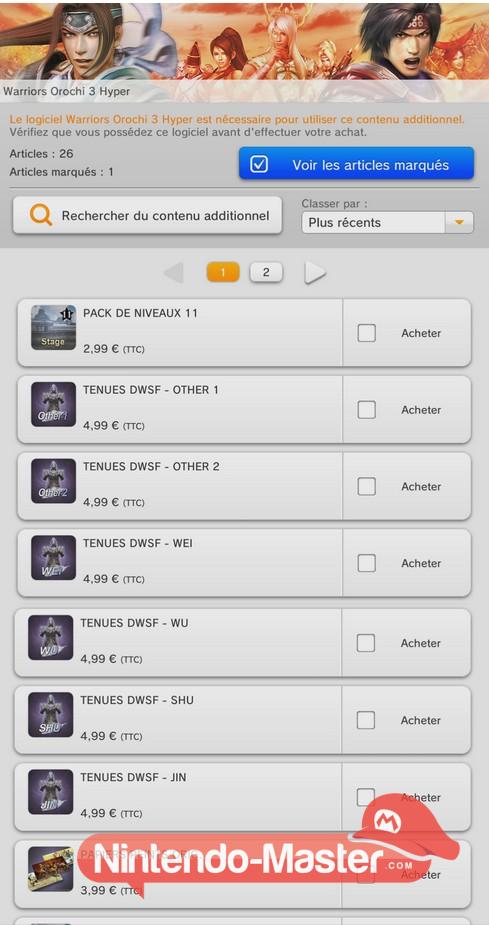Screen dimensions: 489x925
Task: Select the Tenues DWSF Other 1 icon
Action: 53,404
